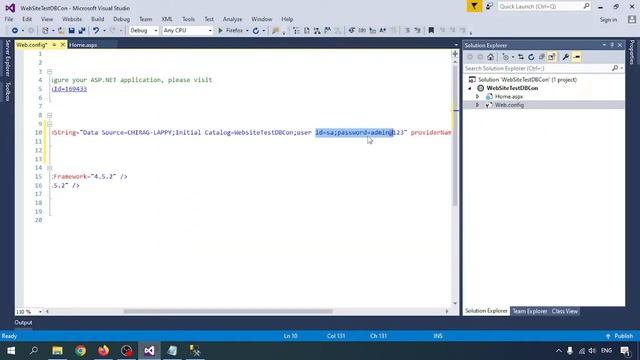Switch to the Home.aspx editor tab
Image resolution: width=640 pixels, height=360 pixels.
[83, 45]
